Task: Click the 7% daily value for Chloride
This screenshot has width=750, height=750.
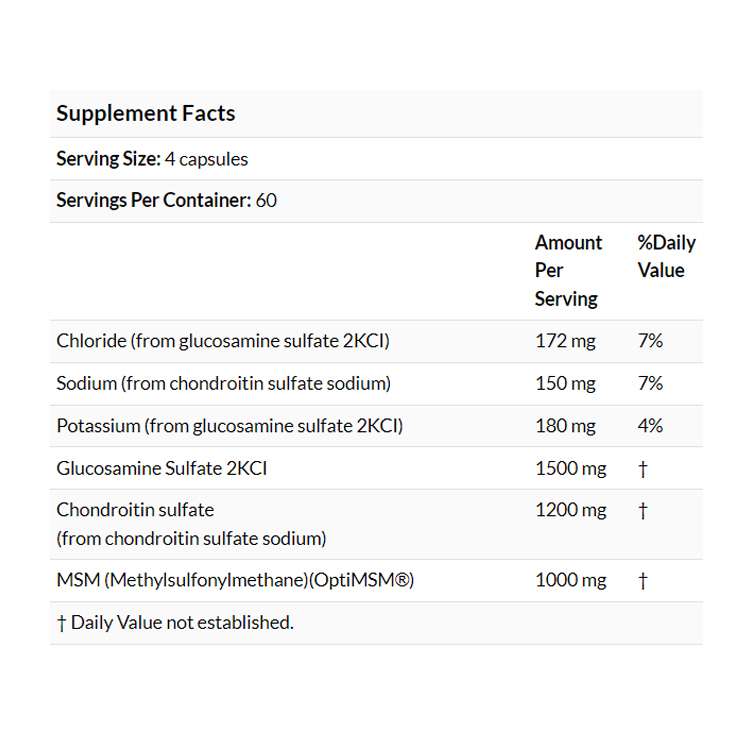Action: pos(650,341)
